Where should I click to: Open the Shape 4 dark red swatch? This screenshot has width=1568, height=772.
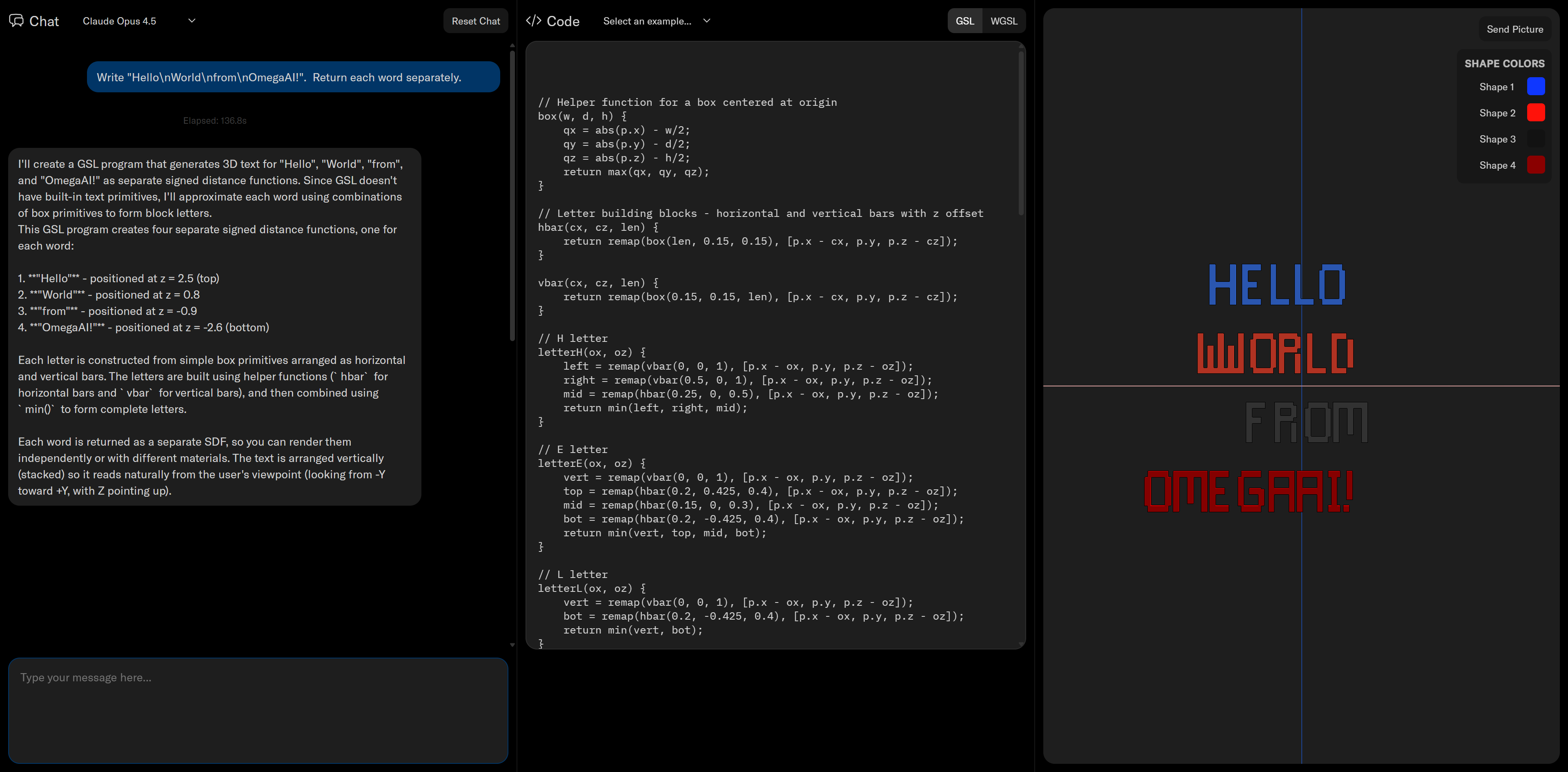click(x=1535, y=165)
